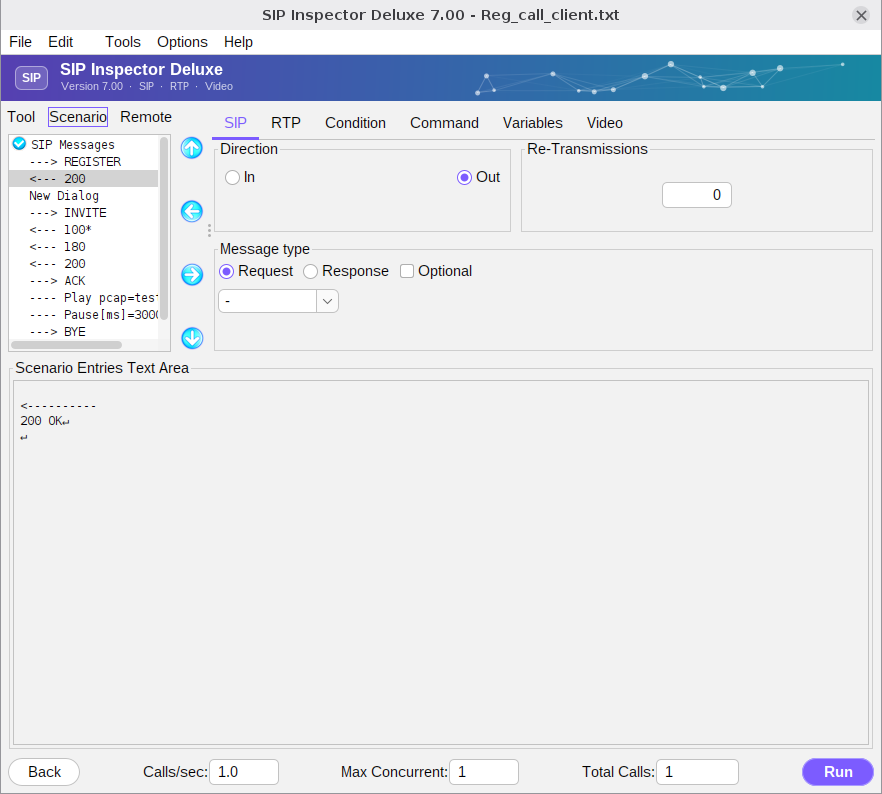Click the blue down arrow icon

(x=192, y=338)
